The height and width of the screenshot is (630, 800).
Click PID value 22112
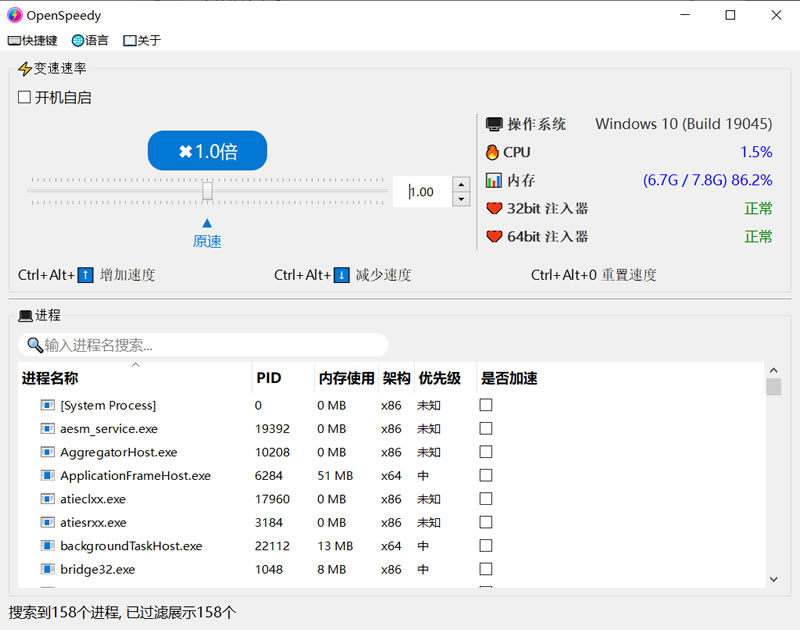[272, 546]
